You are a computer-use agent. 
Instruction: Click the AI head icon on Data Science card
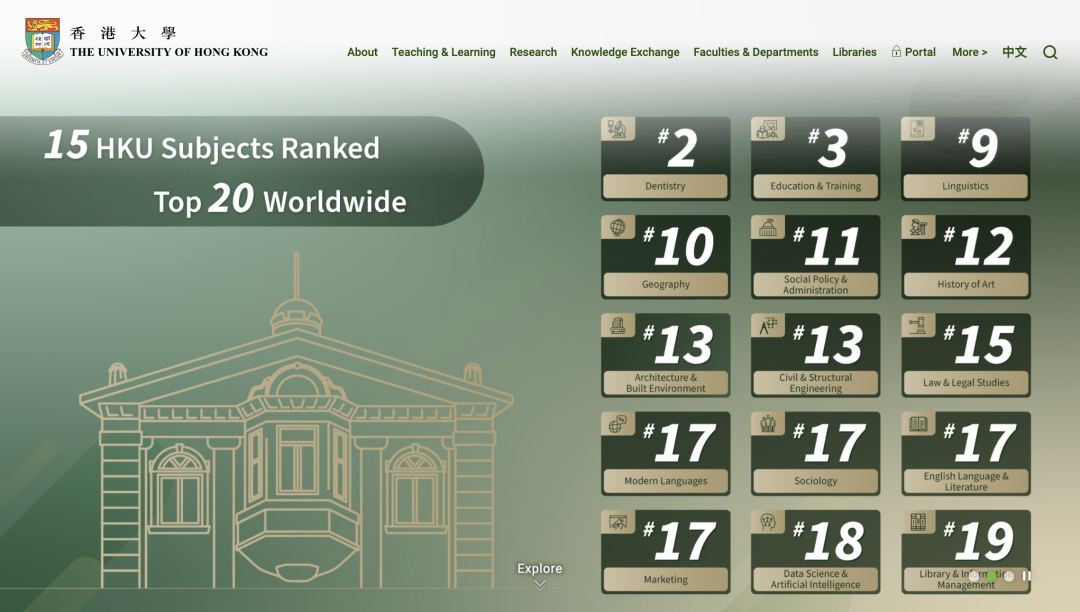(767, 523)
